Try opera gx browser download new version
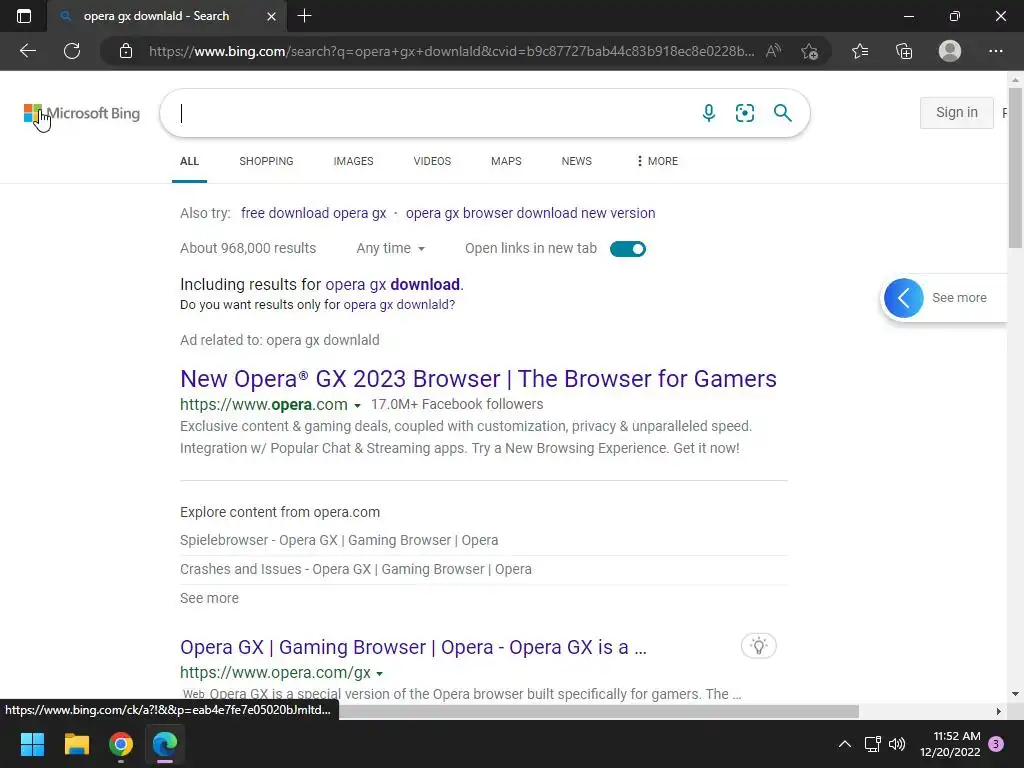The width and height of the screenshot is (1024, 768). [530, 213]
